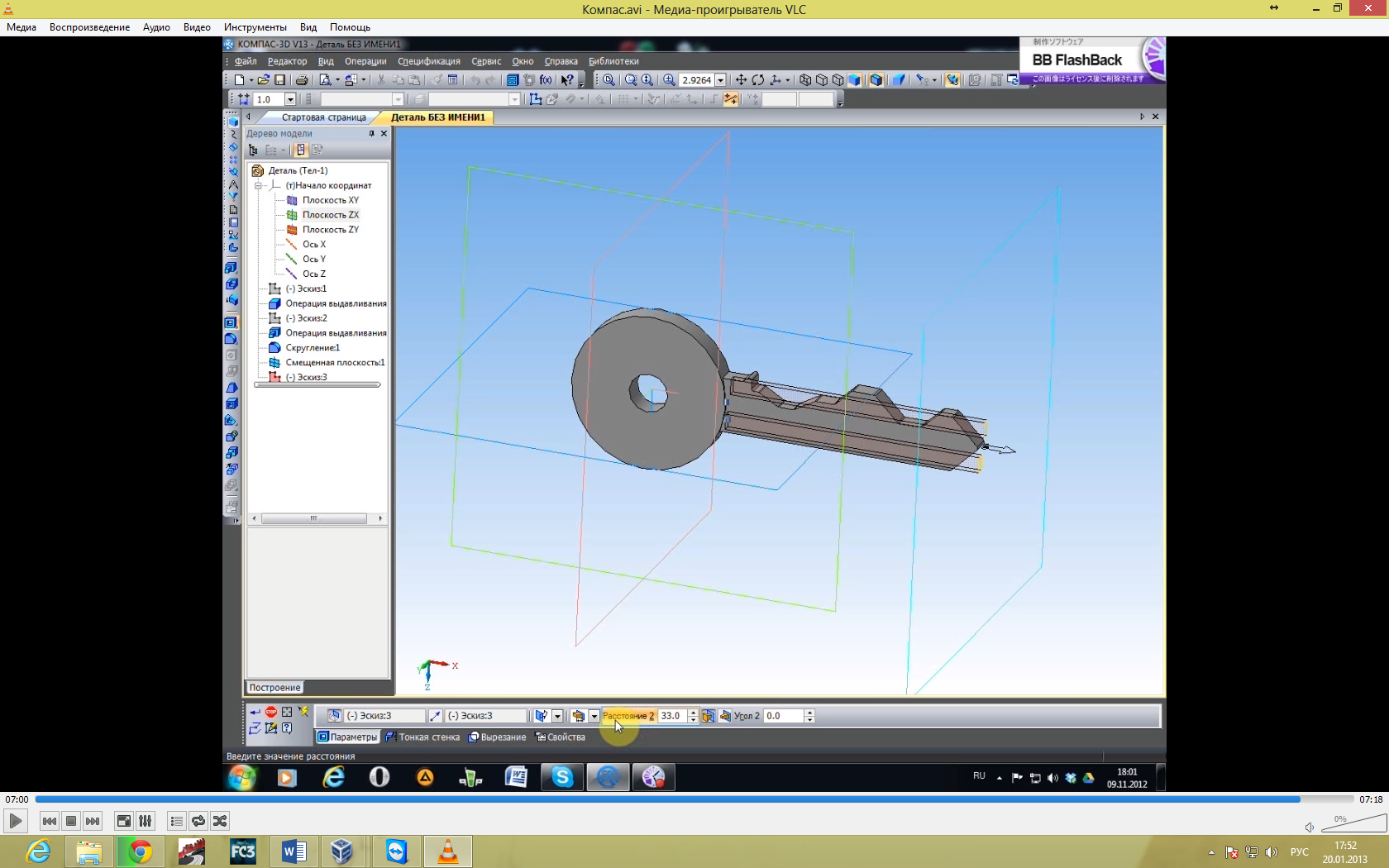Click the red STOP command icon
This screenshot has width=1389, height=868.
271,712
